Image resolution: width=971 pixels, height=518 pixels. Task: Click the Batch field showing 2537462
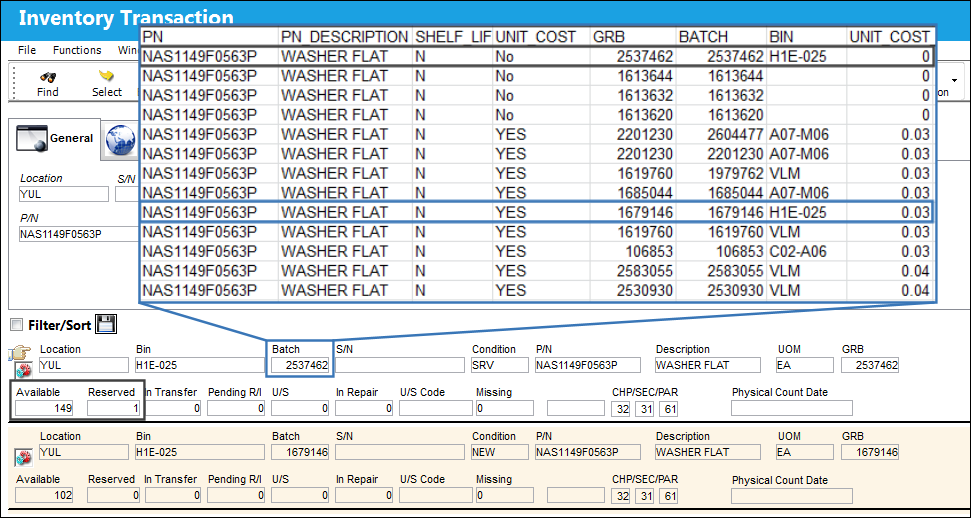pos(300,365)
